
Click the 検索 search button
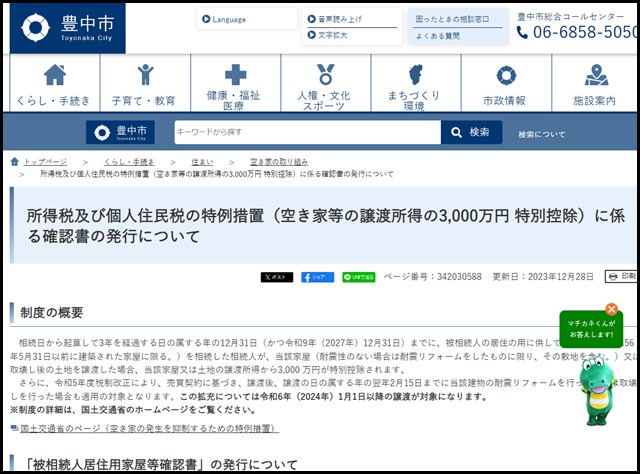tap(471, 132)
